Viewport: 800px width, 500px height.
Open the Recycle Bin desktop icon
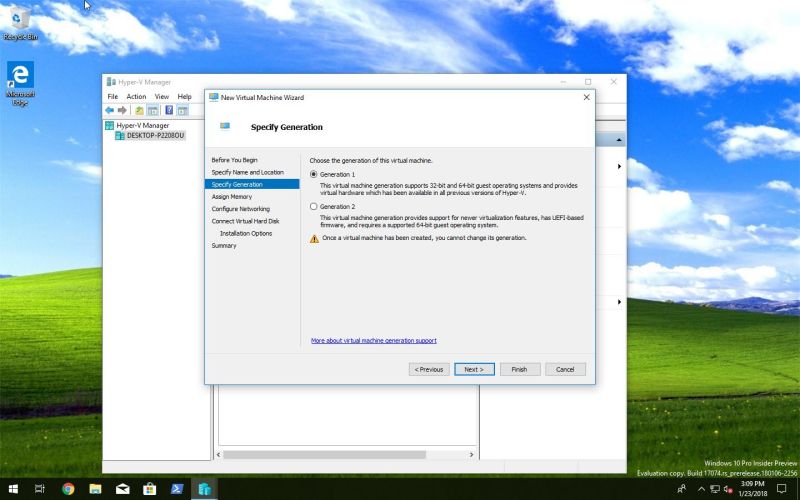point(20,23)
